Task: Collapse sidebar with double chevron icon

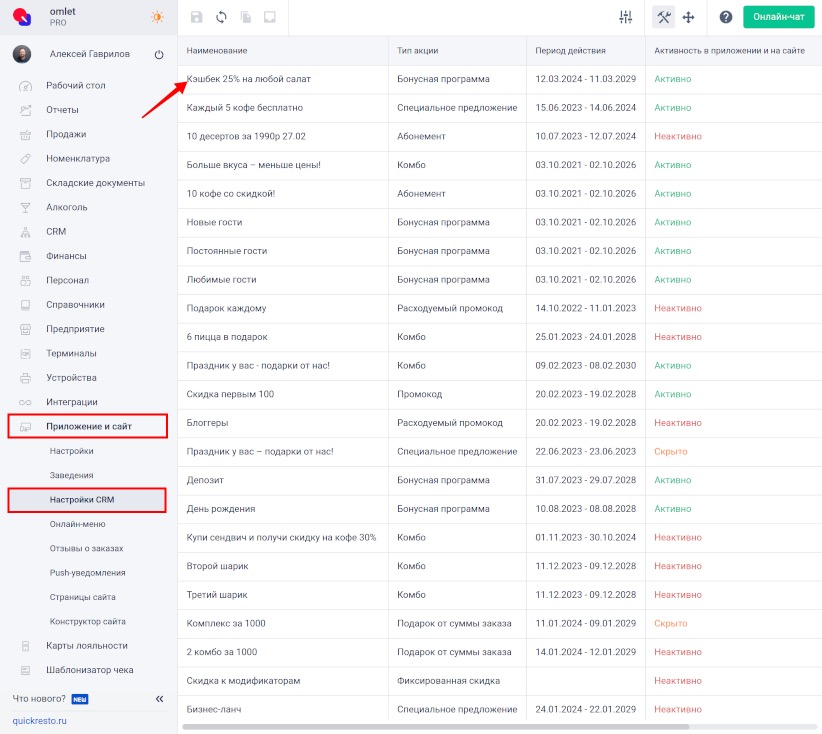Action: pos(159,699)
